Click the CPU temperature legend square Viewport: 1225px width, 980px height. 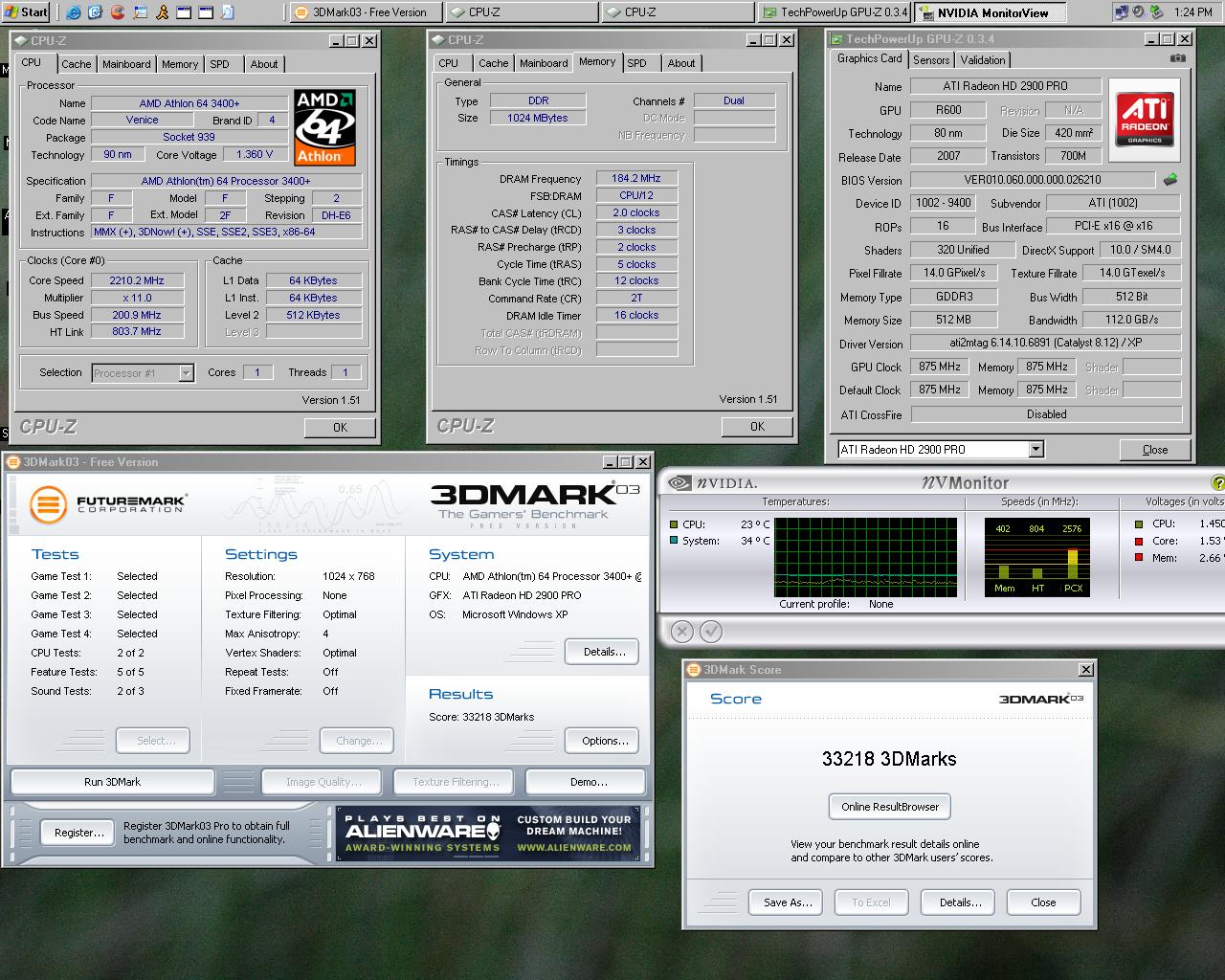pos(674,524)
